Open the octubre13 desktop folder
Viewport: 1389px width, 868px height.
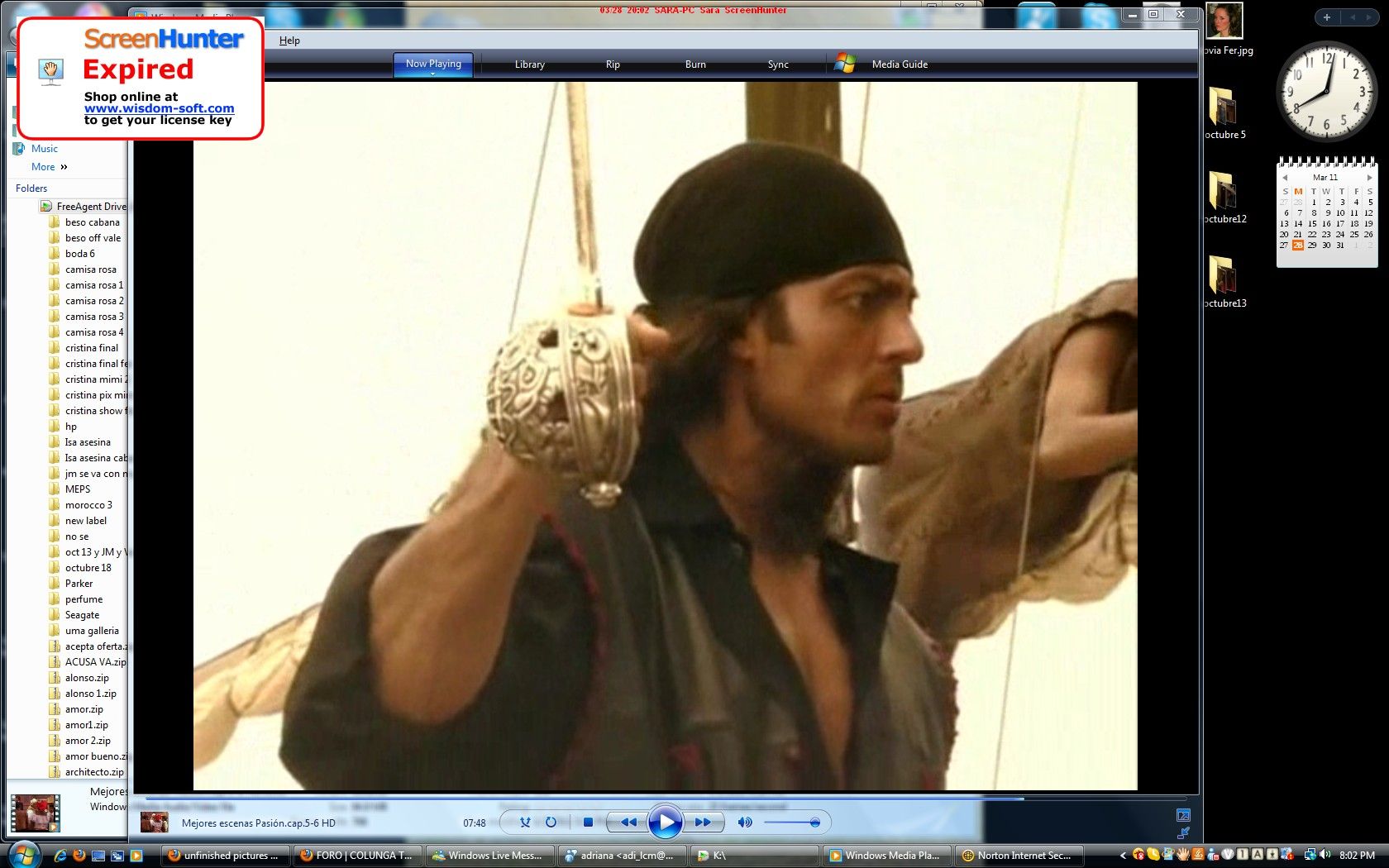[x=1224, y=281]
